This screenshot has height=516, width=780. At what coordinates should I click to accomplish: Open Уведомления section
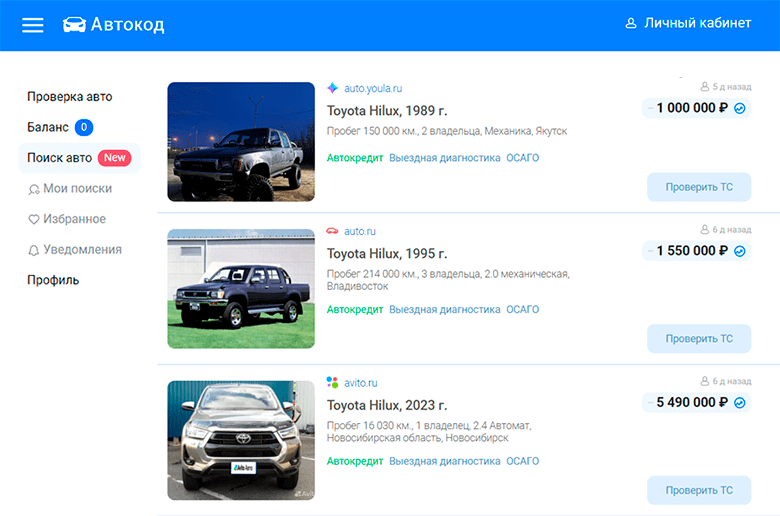tap(83, 250)
